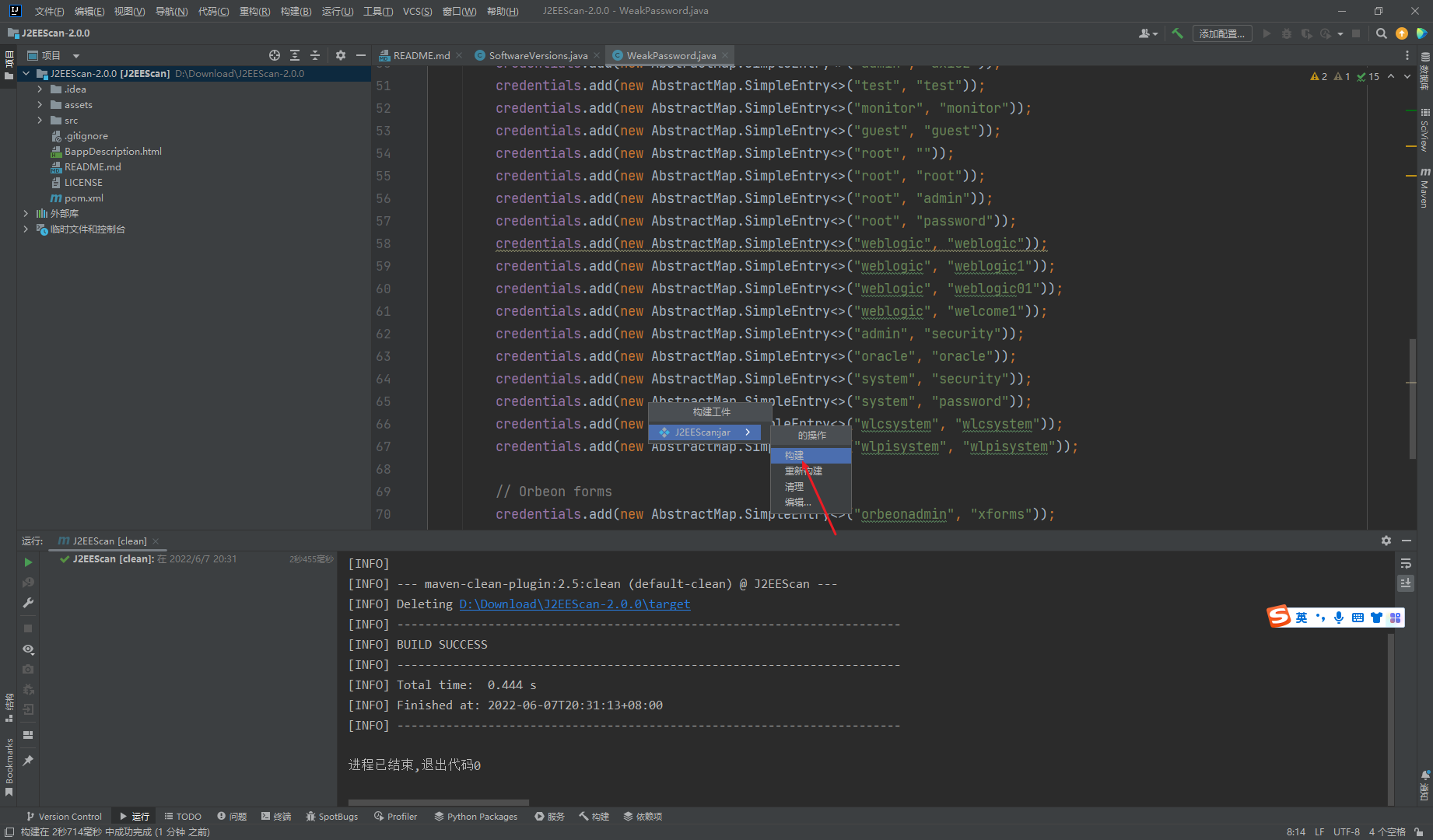Toggle the eye icon in run panel
The width and height of the screenshot is (1433, 840).
tap(28, 649)
